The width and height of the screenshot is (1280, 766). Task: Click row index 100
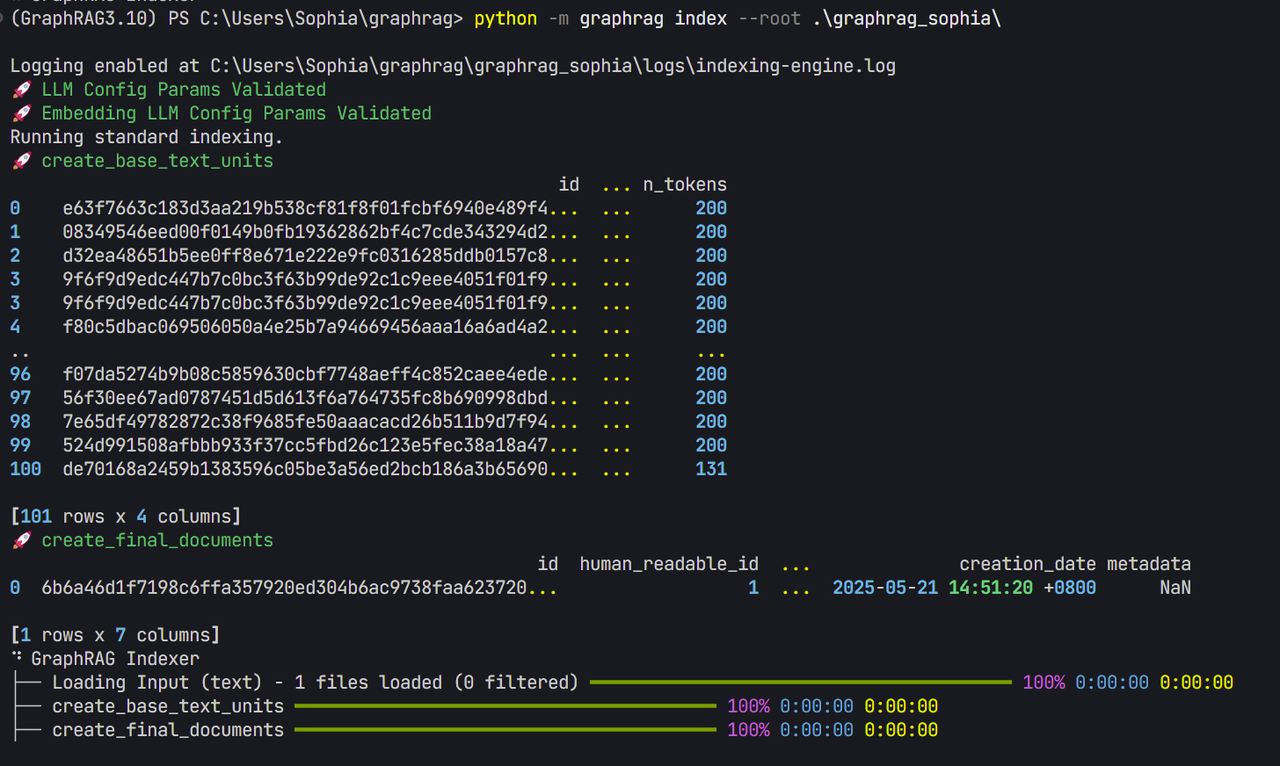(x=25, y=469)
